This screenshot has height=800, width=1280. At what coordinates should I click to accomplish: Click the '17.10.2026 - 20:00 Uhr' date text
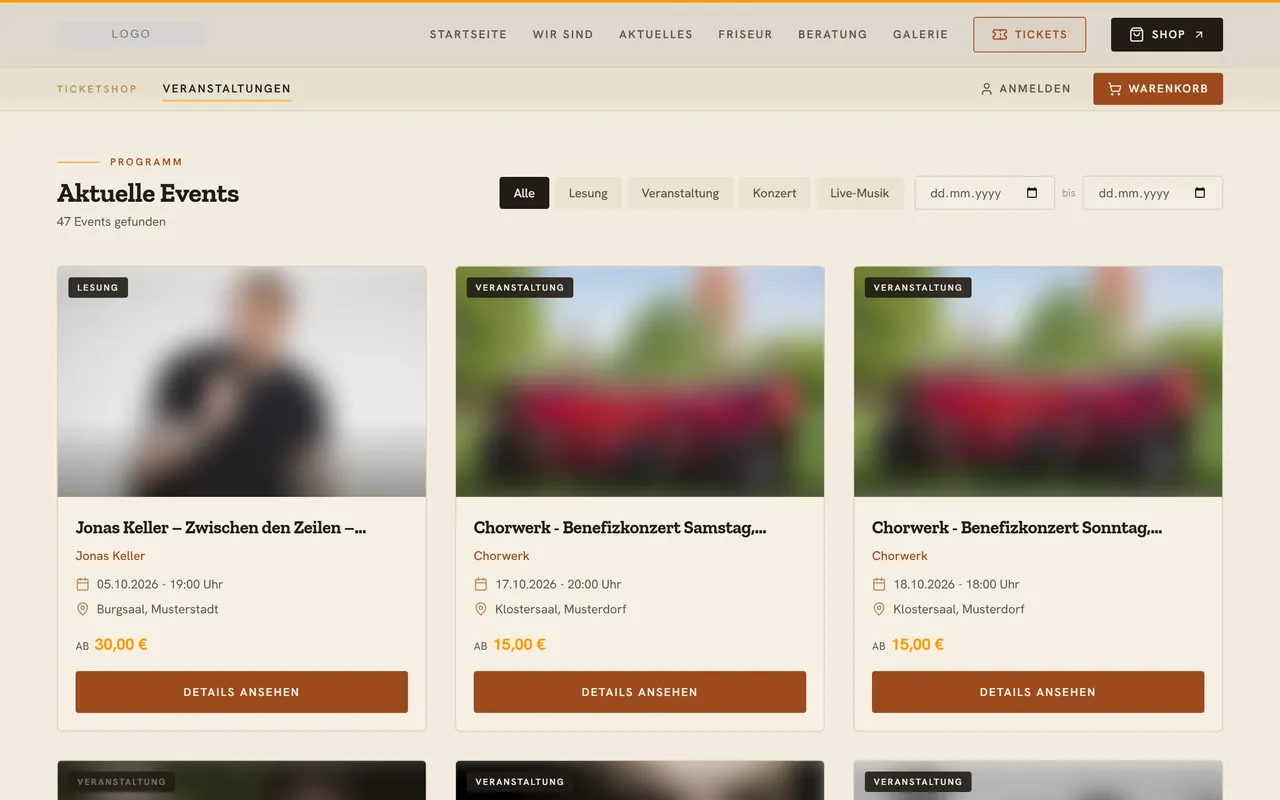pos(558,584)
